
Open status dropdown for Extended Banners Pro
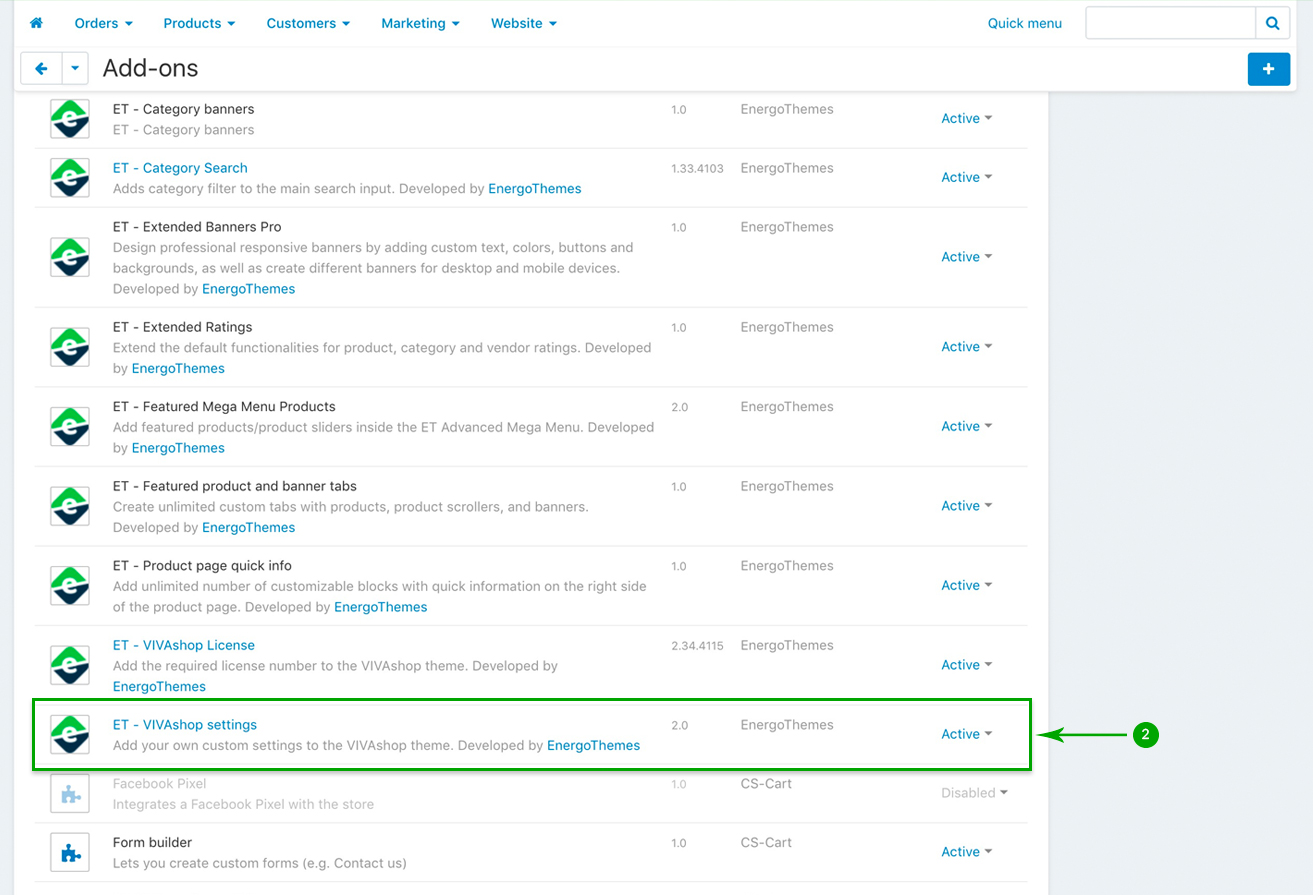click(x=966, y=257)
